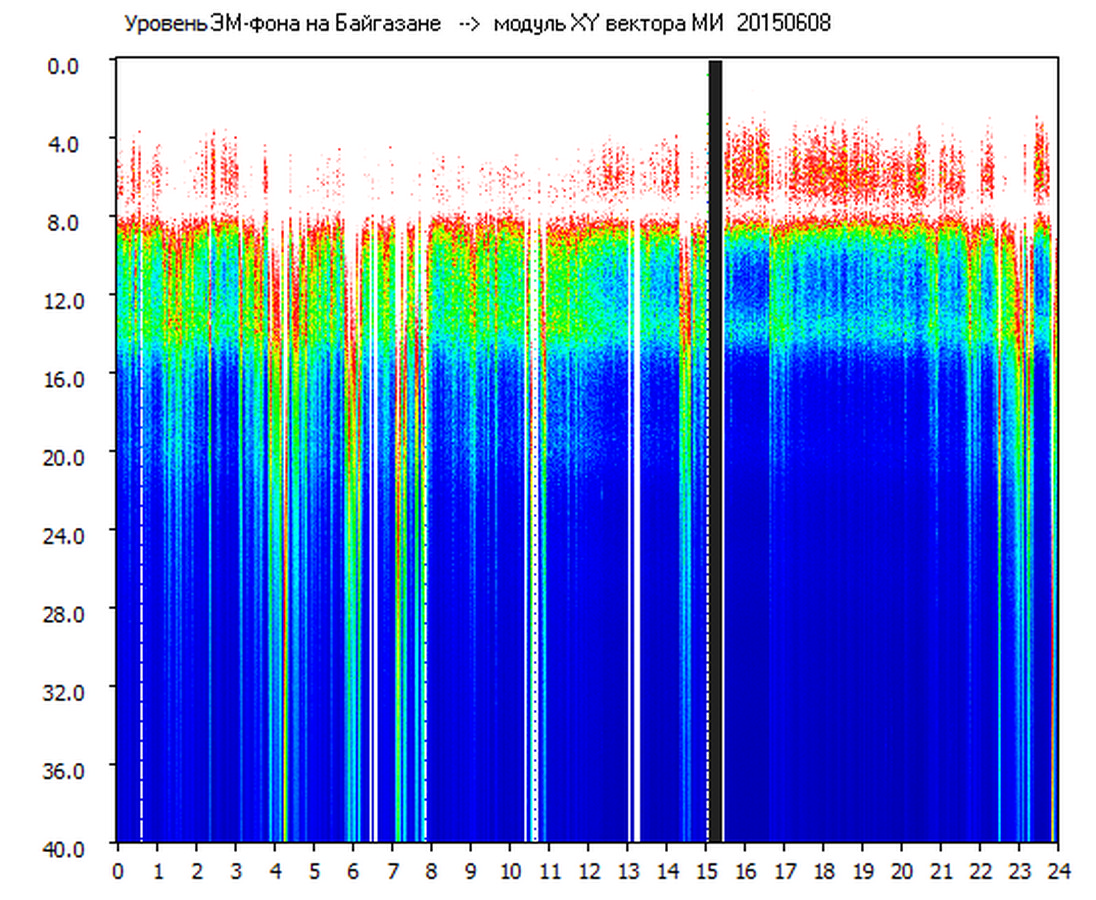Image resolution: width=1096 pixels, height=900 pixels.
Task: Click the x-axis hour label "14"
Action: coord(668,871)
